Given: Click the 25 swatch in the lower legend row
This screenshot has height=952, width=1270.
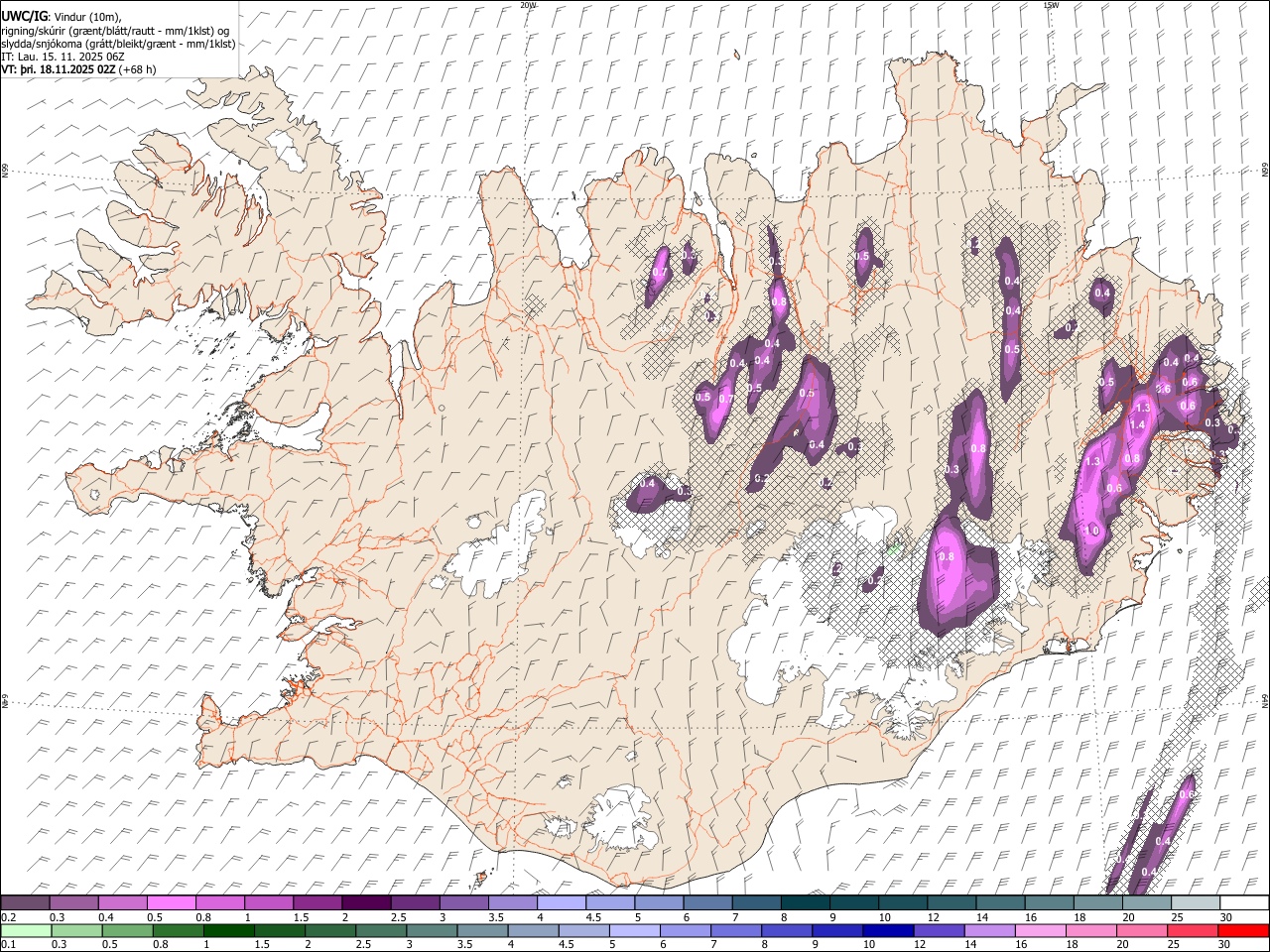Looking at the screenshot, I should [x=1194, y=930].
